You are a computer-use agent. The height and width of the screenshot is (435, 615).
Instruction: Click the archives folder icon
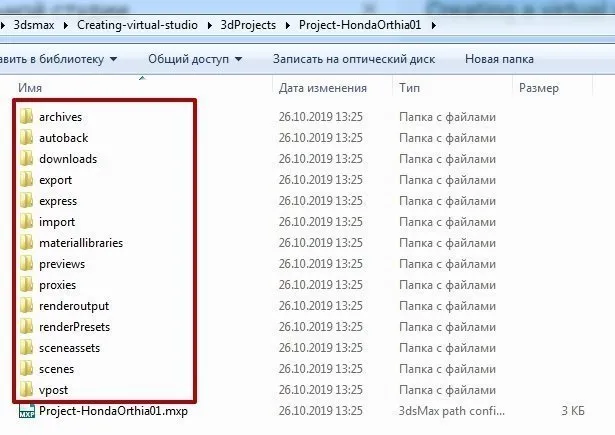click(x=27, y=117)
